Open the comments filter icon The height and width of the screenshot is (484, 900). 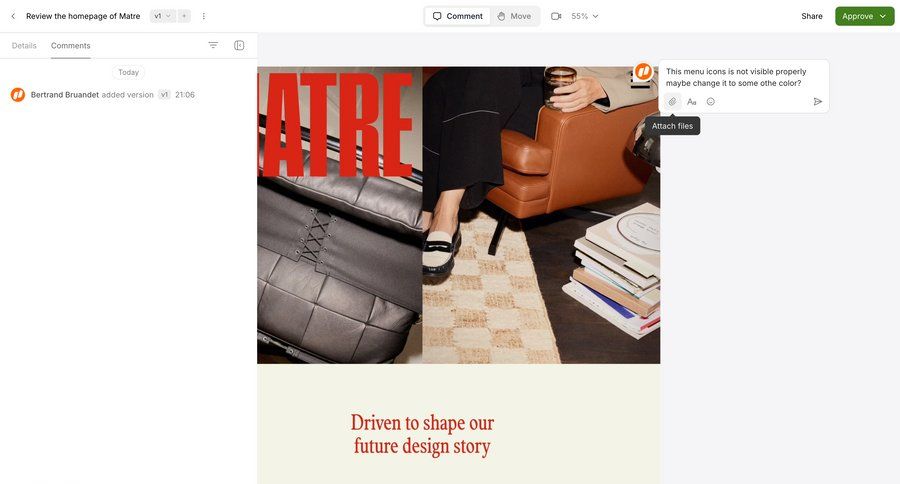point(213,45)
